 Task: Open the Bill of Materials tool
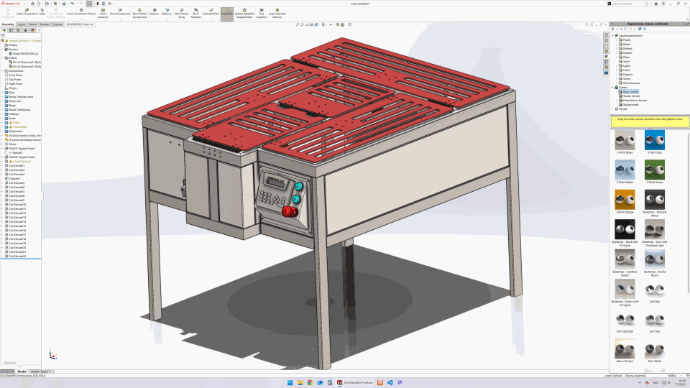(x=196, y=13)
